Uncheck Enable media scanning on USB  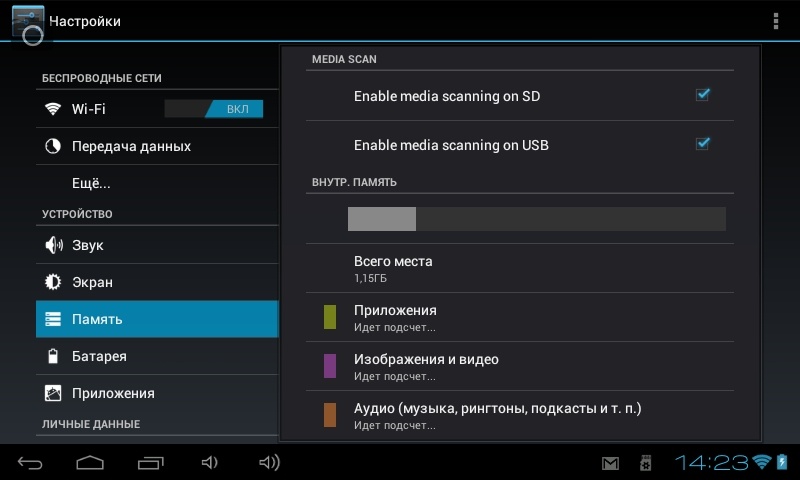pyautogui.click(x=703, y=144)
